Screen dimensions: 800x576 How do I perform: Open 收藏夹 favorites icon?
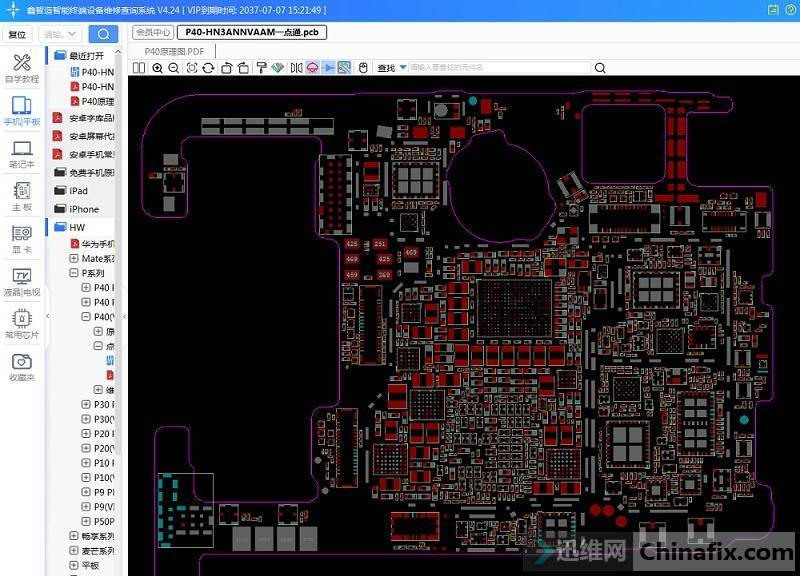click(x=21, y=367)
